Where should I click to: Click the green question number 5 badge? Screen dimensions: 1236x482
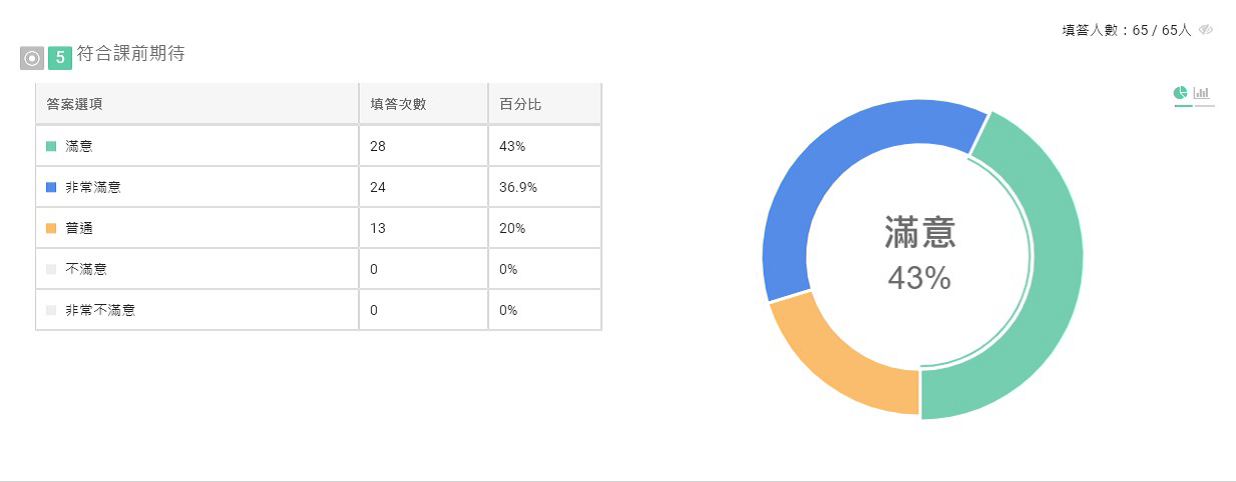click(x=60, y=59)
